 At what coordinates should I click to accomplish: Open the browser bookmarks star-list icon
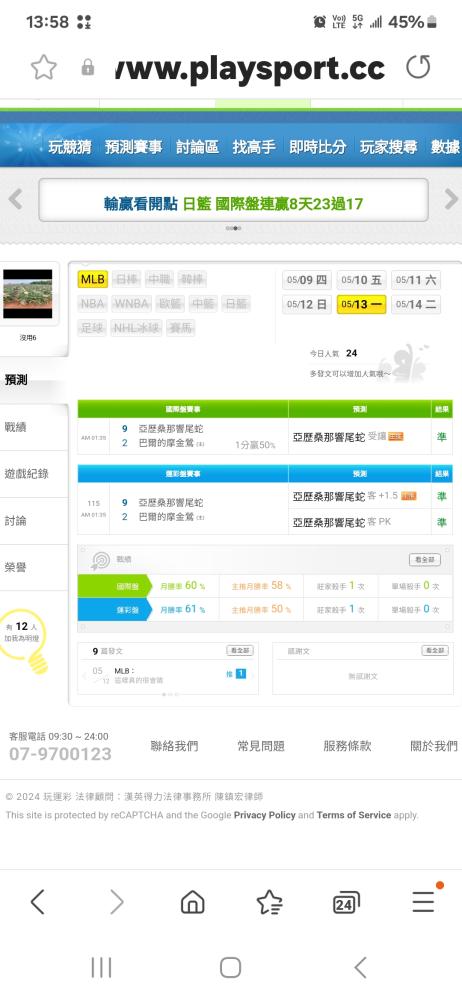coord(269,902)
